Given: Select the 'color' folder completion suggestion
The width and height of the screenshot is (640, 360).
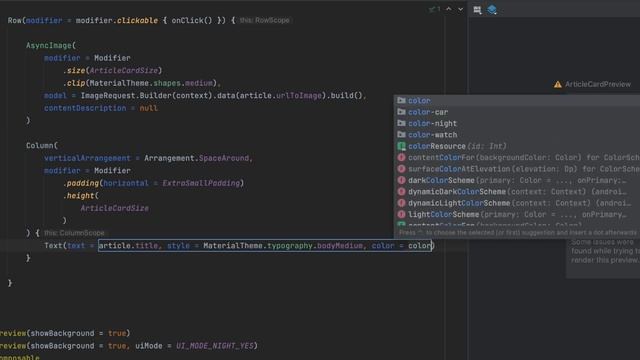Looking at the screenshot, I should 517,100.
